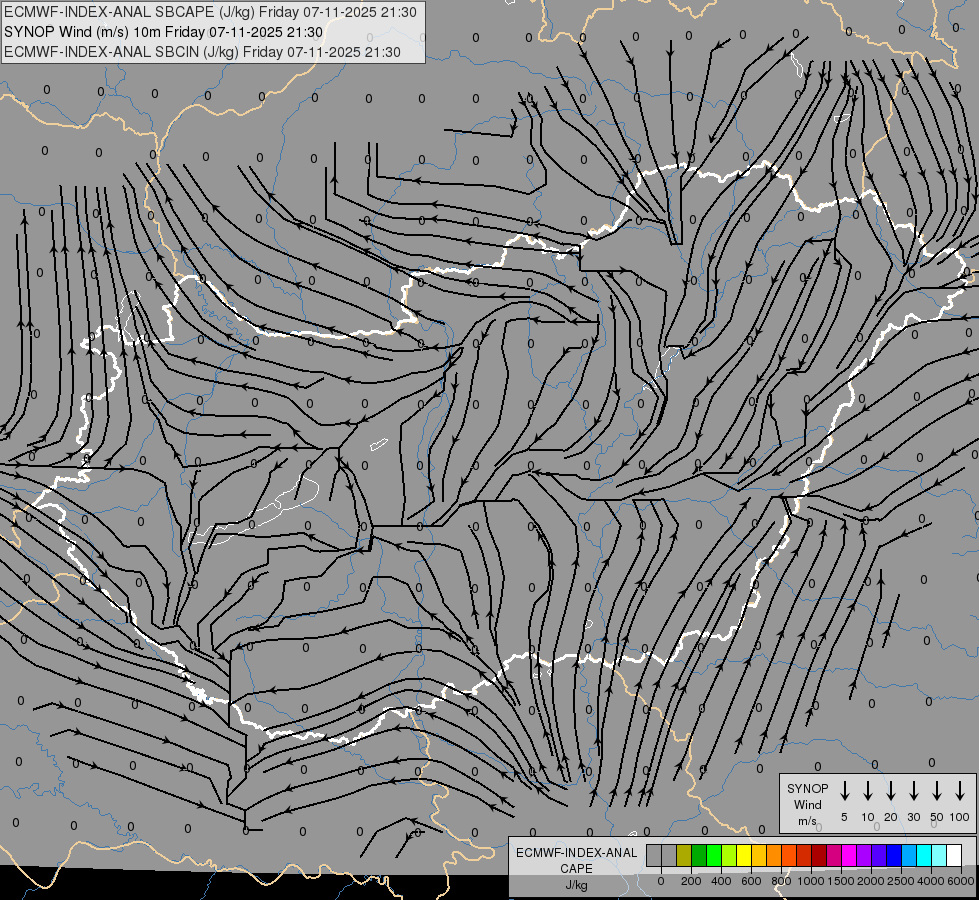979x900 pixels.
Task: Click the '4000' tick label of the CAPE scale
Action: (x=931, y=881)
